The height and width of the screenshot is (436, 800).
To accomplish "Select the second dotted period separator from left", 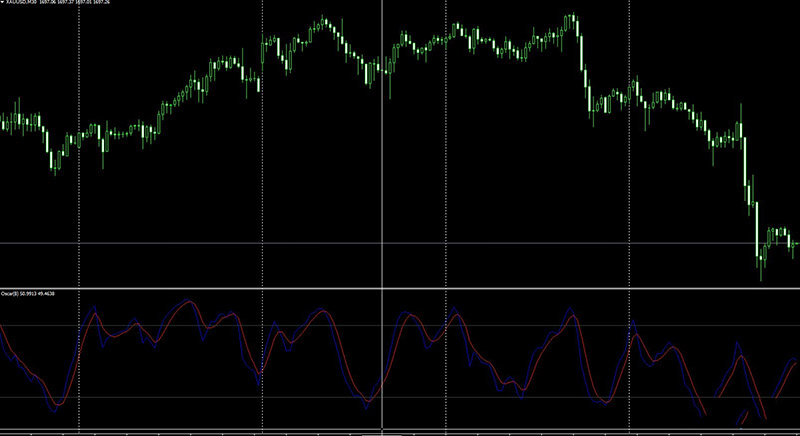I will tap(261, 200).
